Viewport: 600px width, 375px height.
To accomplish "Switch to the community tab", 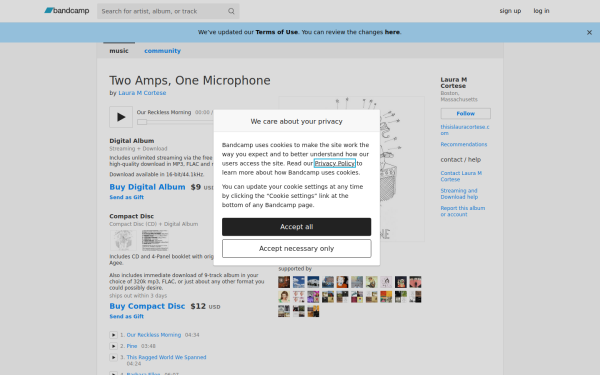I will (x=162, y=51).
